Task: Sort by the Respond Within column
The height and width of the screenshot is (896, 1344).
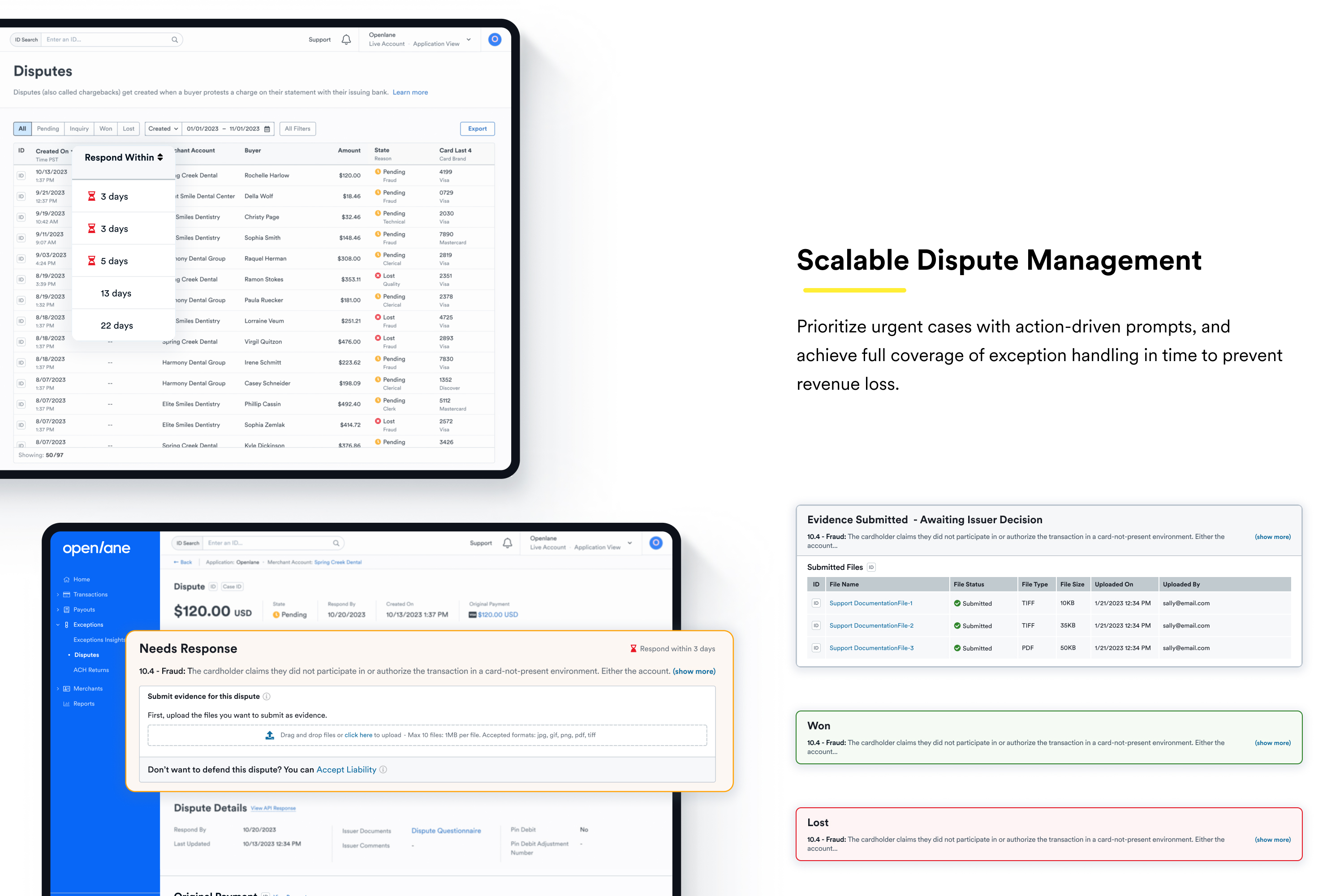Action: pyautogui.click(x=124, y=158)
